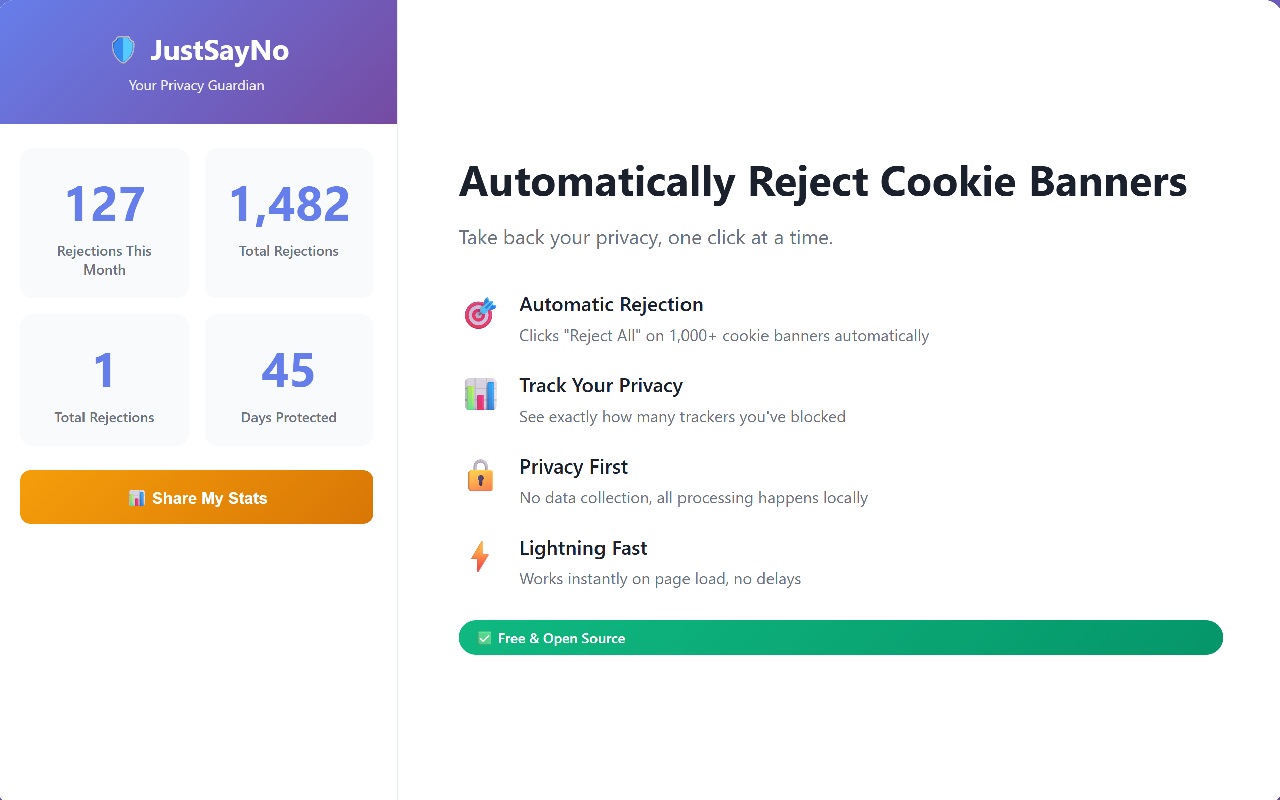Click the JustSayNo title text
1280x800 pixels.
pyautogui.click(x=219, y=50)
